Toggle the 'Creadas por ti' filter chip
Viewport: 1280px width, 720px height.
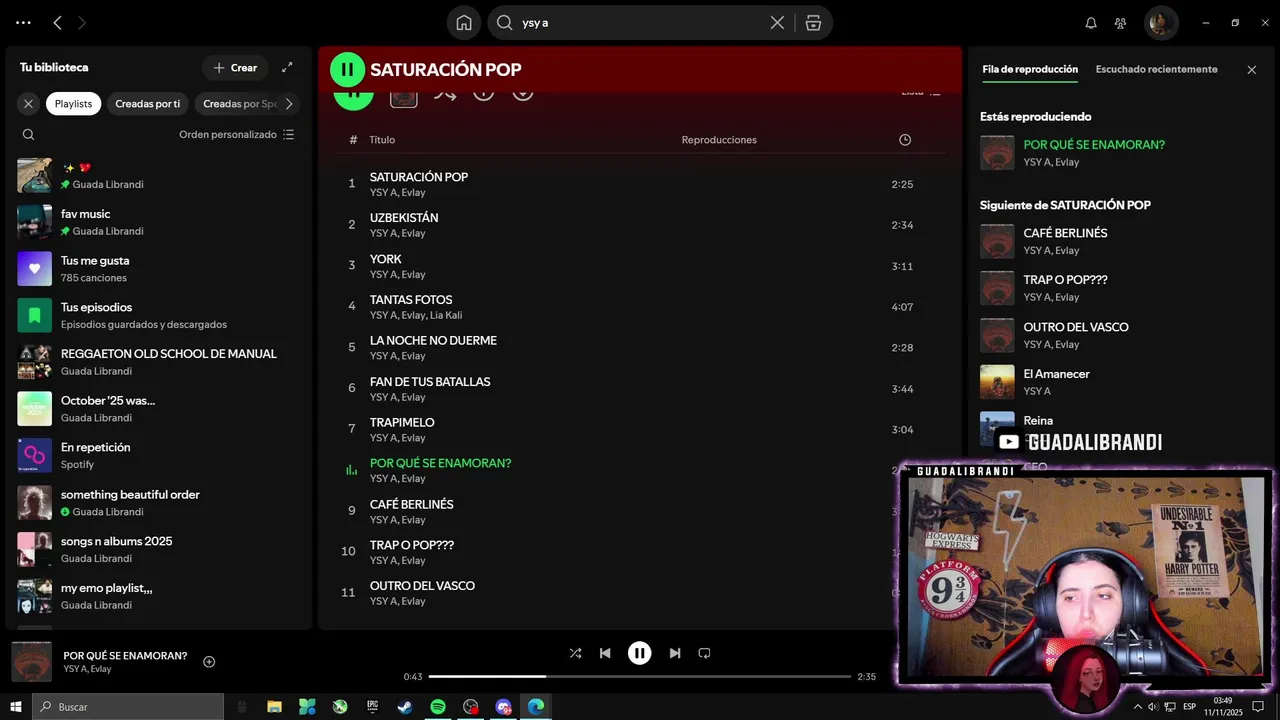[148, 104]
